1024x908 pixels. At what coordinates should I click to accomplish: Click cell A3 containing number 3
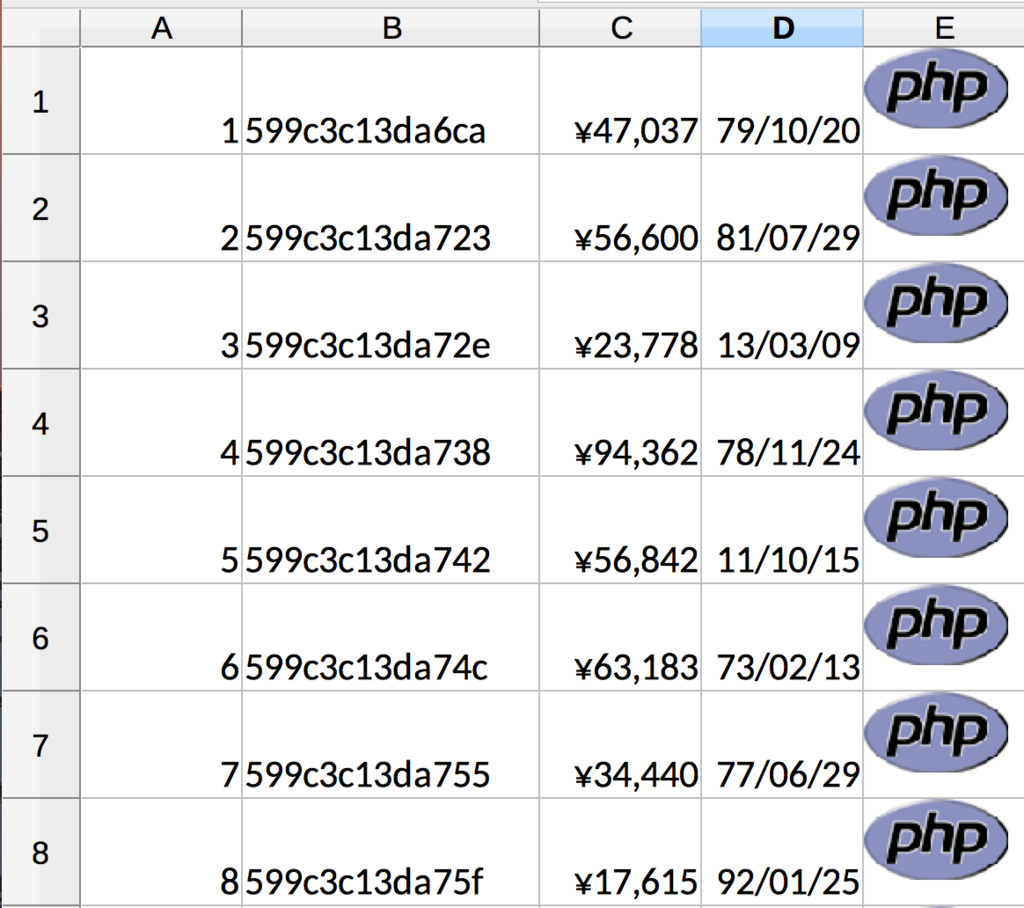(161, 316)
